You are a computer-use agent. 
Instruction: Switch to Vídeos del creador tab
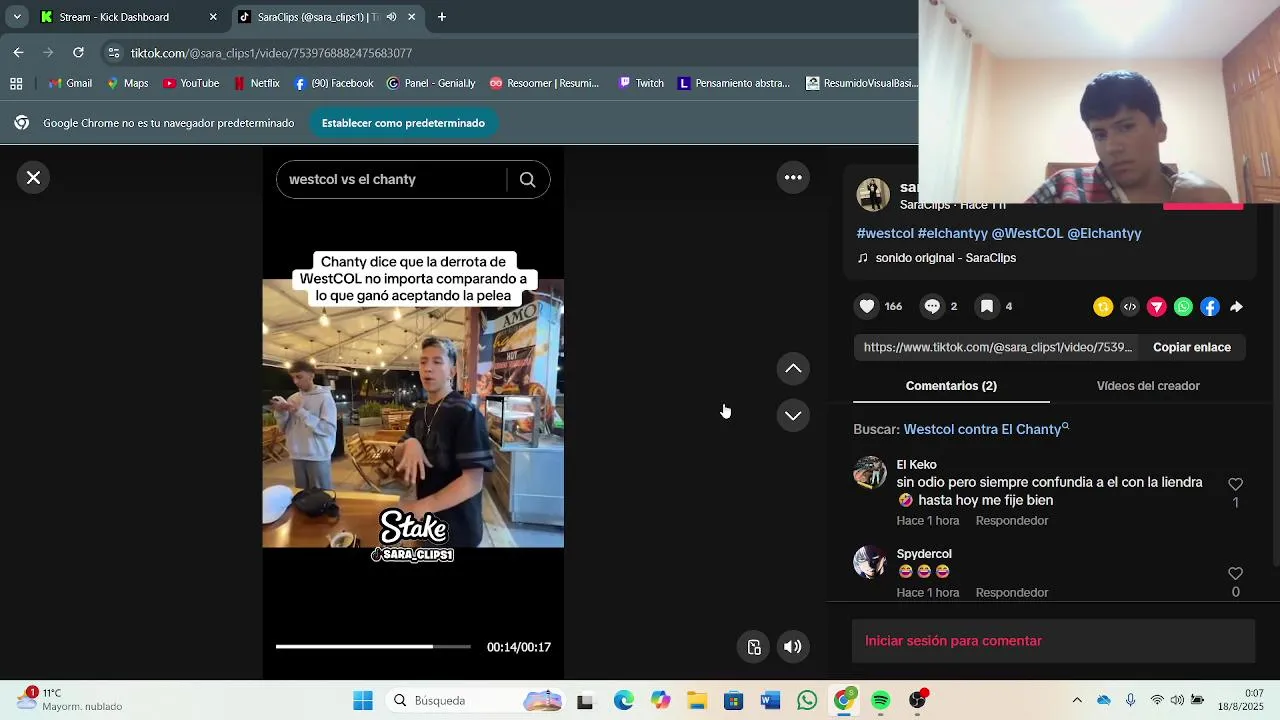1148,386
